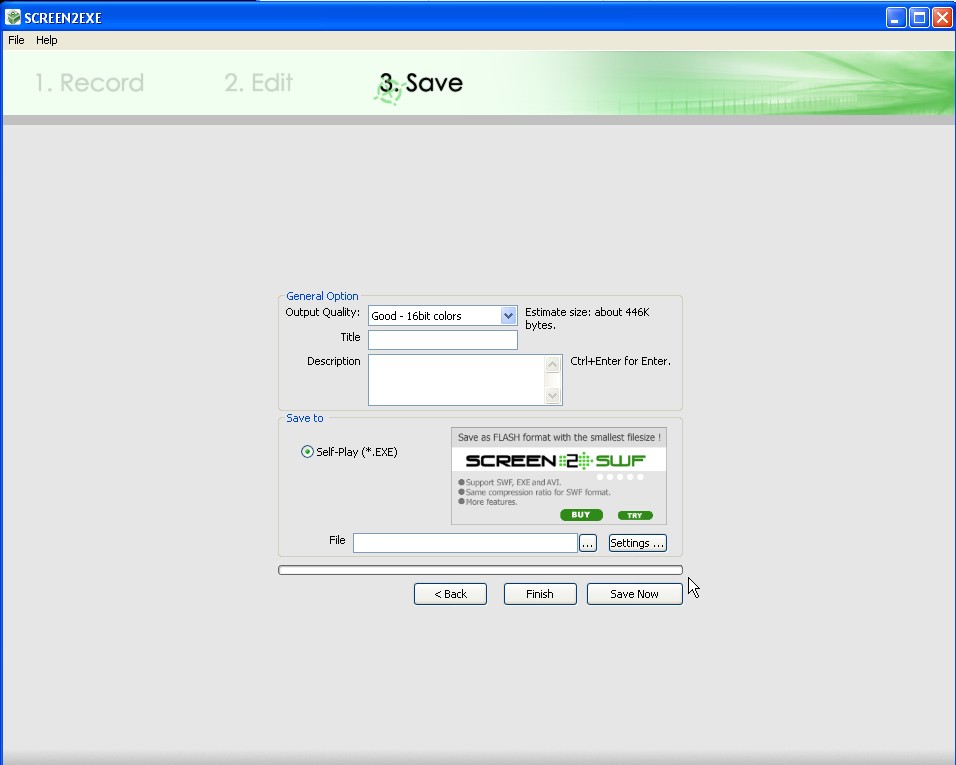Click the Description scrollbar down arrow
The image size is (956, 765).
tap(552, 396)
